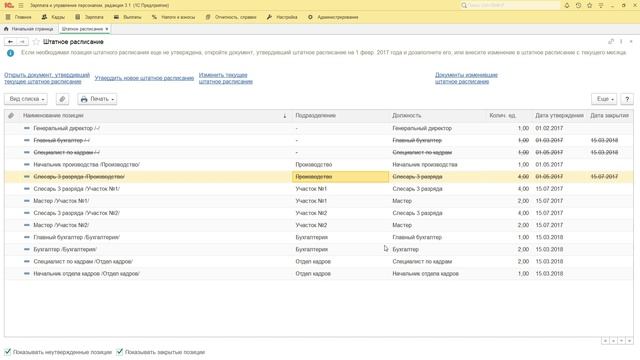Click Отдел кадров cell in Начальник отдела кадров row

pyautogui.click(x=313, y=273)
